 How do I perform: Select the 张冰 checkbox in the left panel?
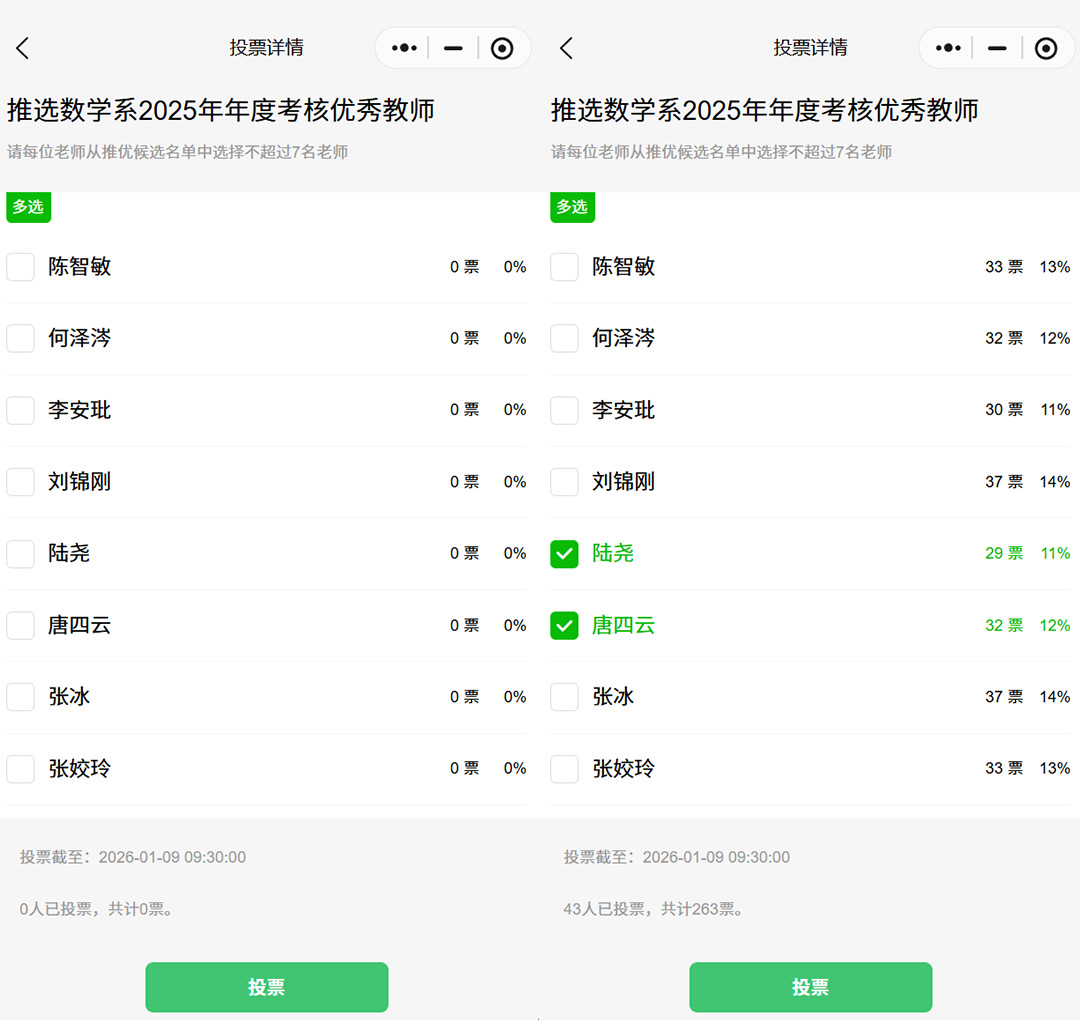[x=21, y=697]
